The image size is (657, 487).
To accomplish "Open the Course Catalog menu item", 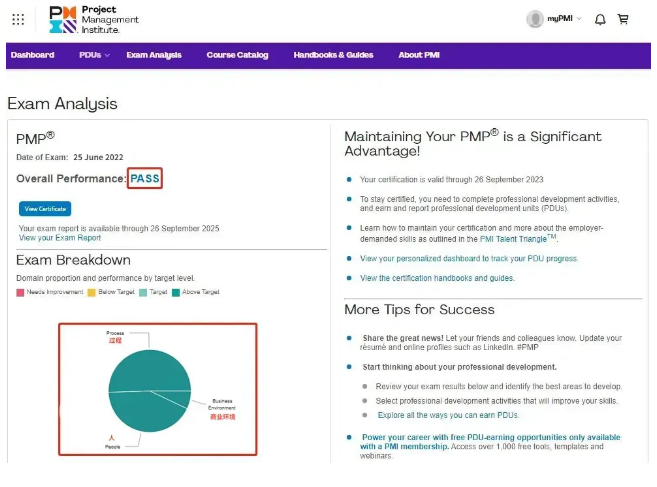I will 237,55.
